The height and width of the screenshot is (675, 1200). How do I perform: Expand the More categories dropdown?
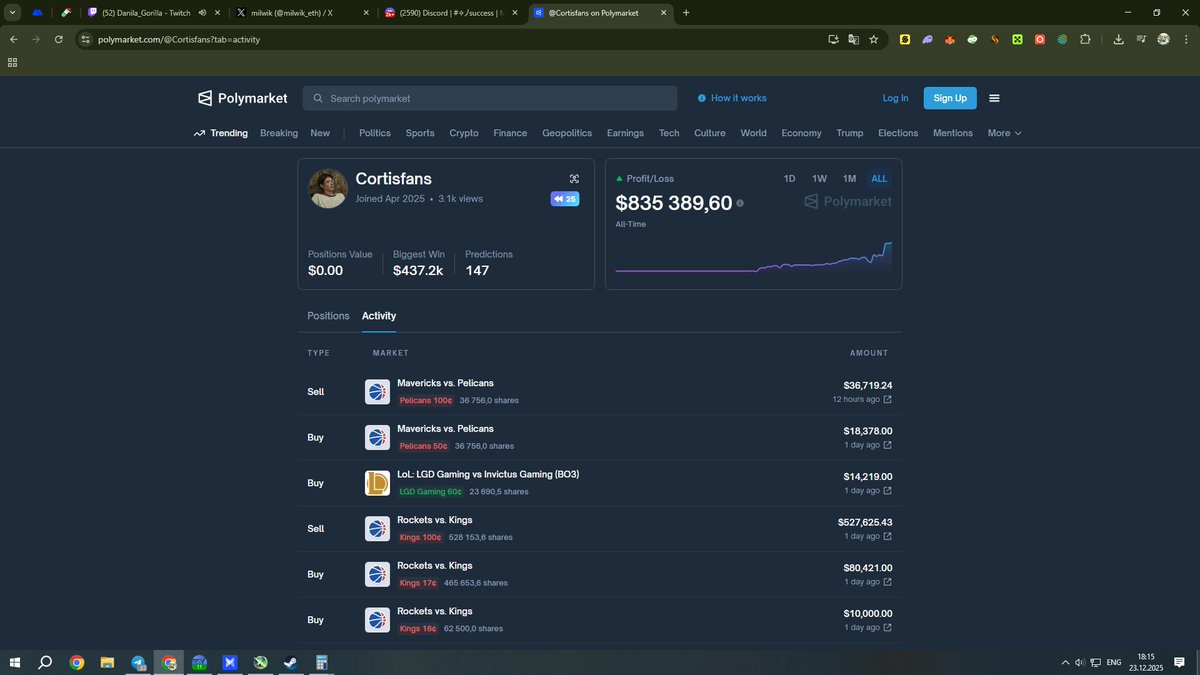tap(1004, 133)
